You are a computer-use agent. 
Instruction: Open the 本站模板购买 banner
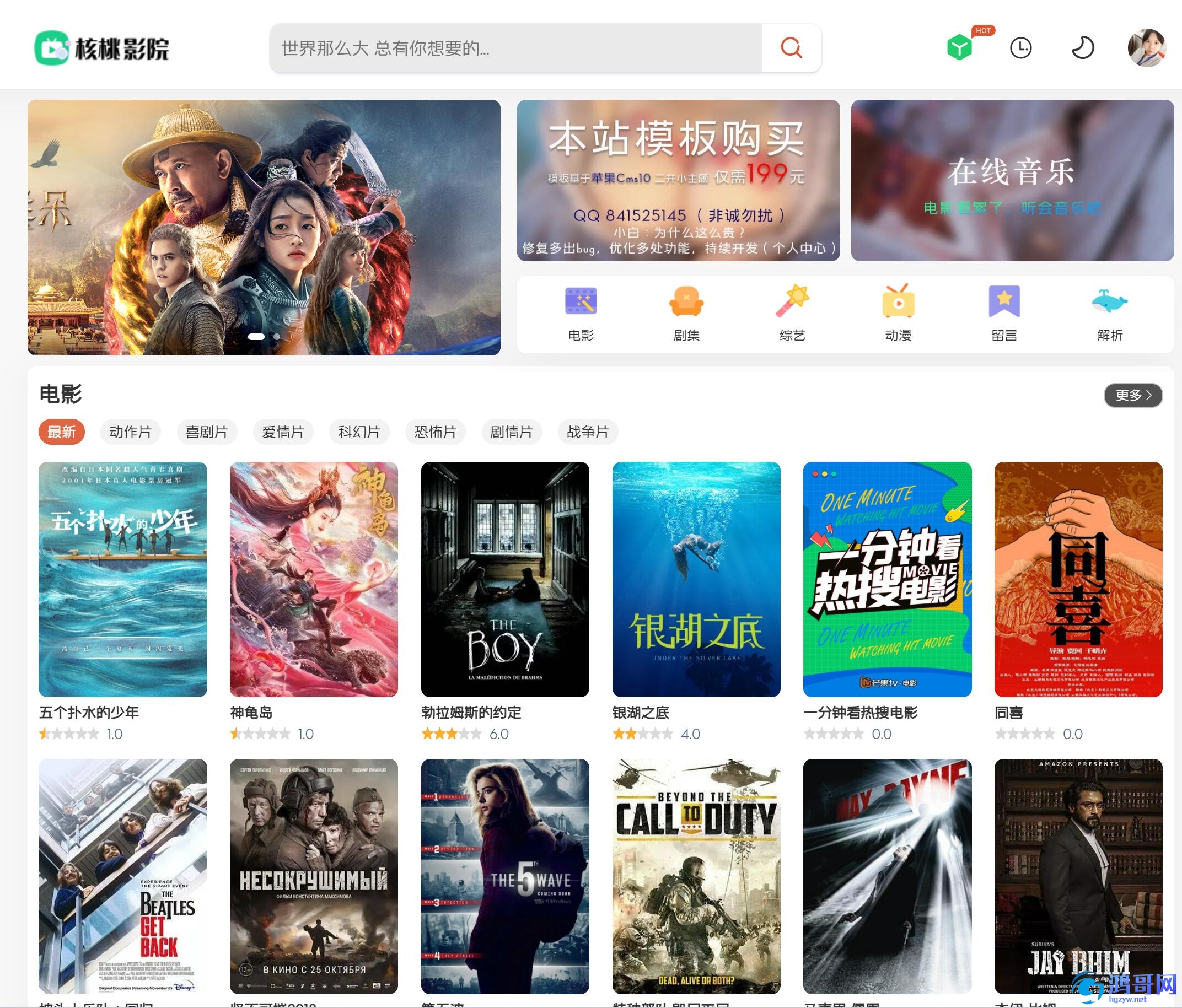(x=678, y=181)
